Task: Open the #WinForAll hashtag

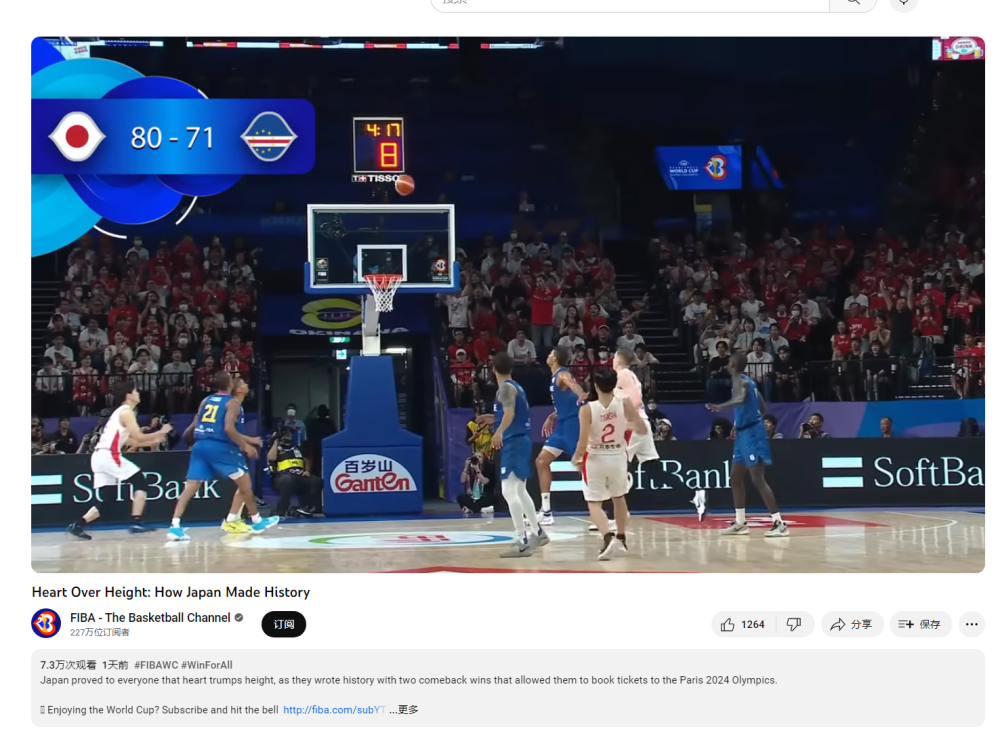Action: pyautogui.click(x=207, y=665)
